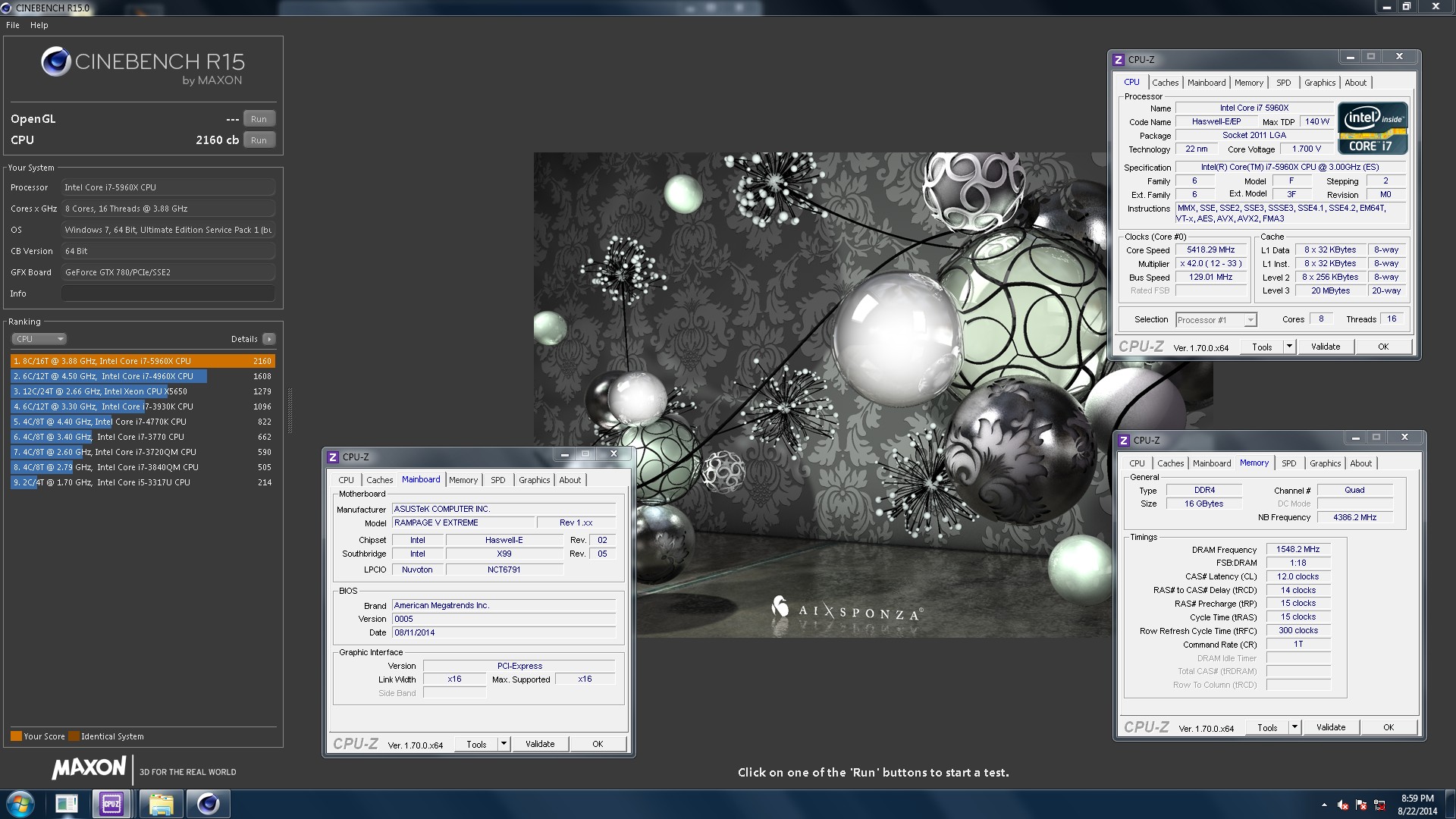This screenshot has width=1456, height=819.
Task: Click Validate in Mainboard CPU-Z window
Action: (x=540, y=744)
